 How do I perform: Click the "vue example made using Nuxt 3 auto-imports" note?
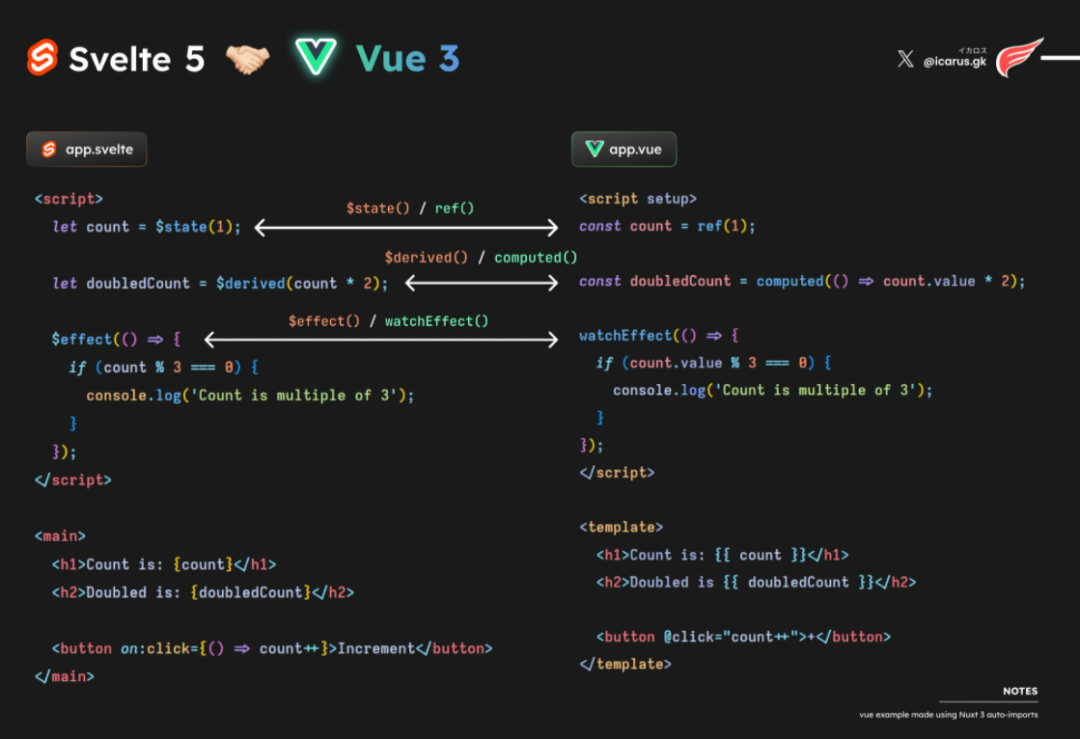pos(948,715)
